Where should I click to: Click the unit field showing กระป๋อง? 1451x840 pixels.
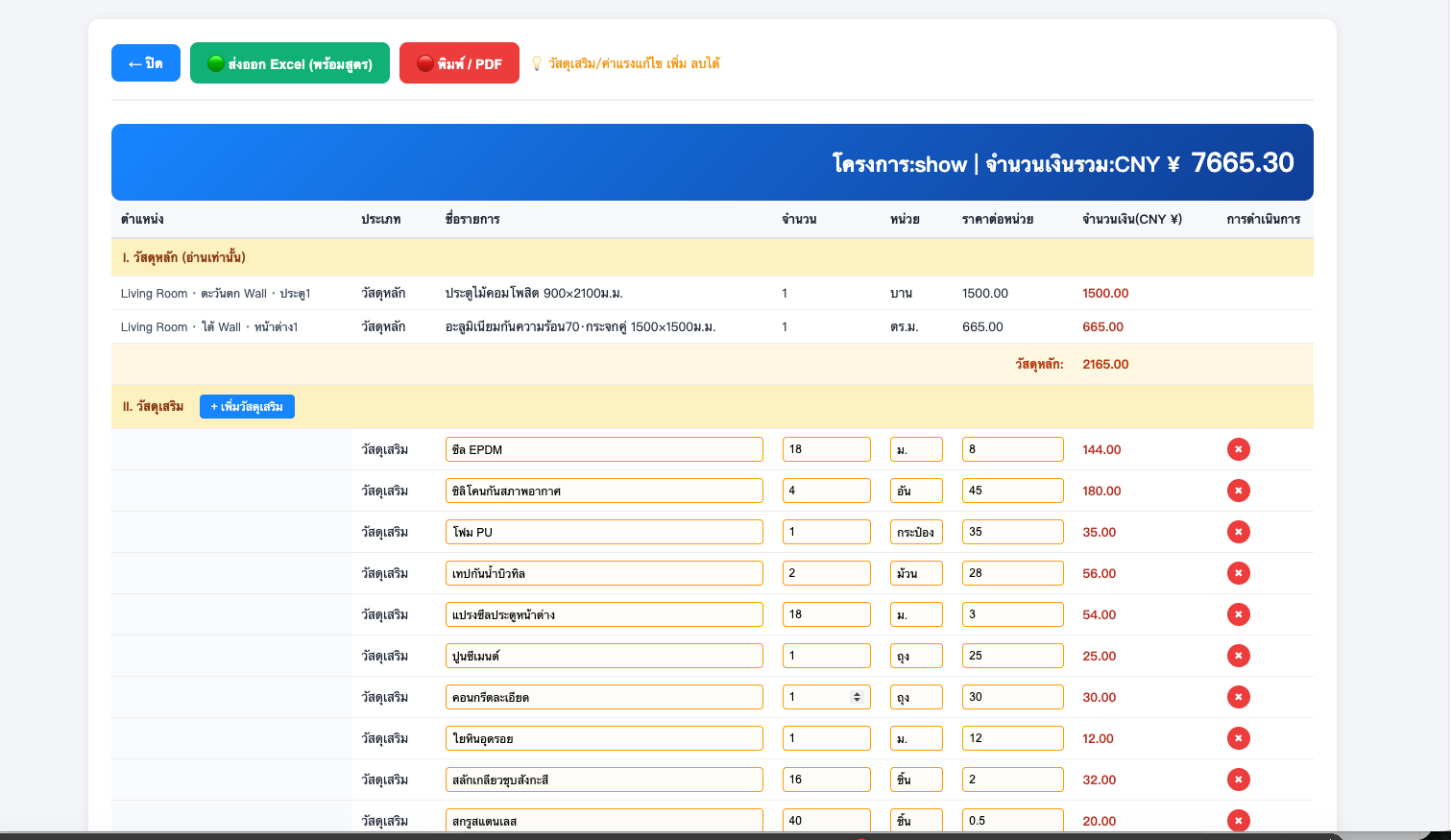pos(916,532)
